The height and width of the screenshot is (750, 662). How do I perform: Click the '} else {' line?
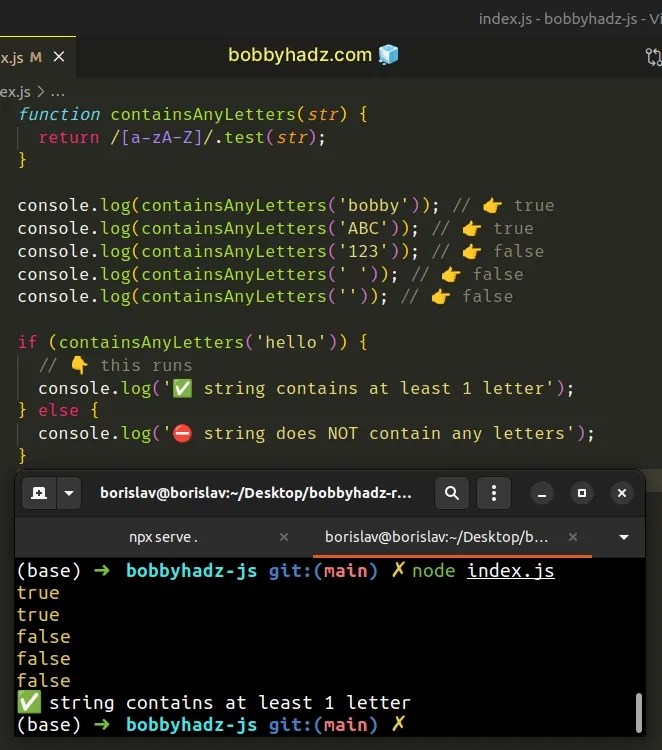pos(58,410)
